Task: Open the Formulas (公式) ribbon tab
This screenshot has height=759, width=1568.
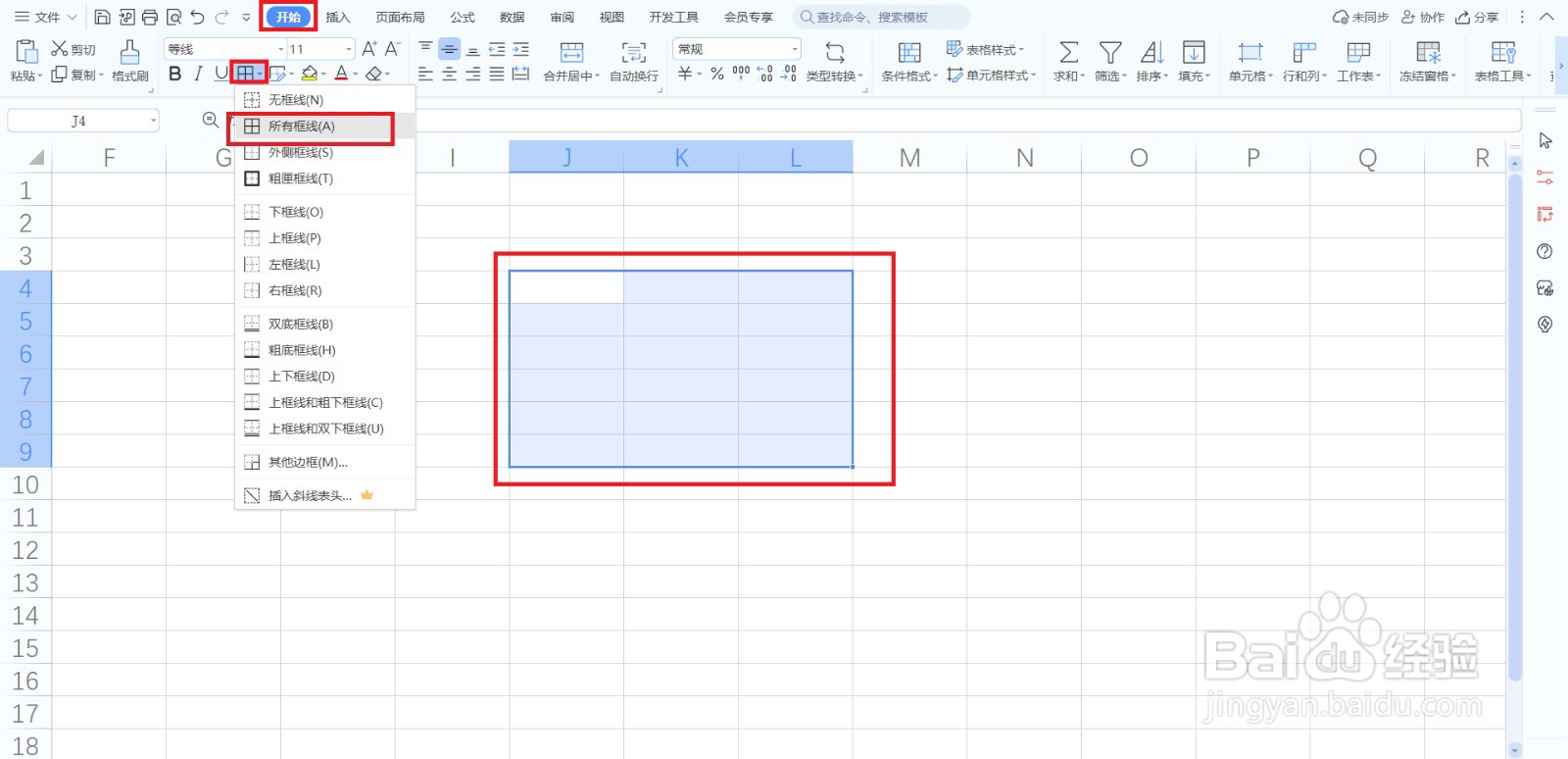Action: (463, 17)
